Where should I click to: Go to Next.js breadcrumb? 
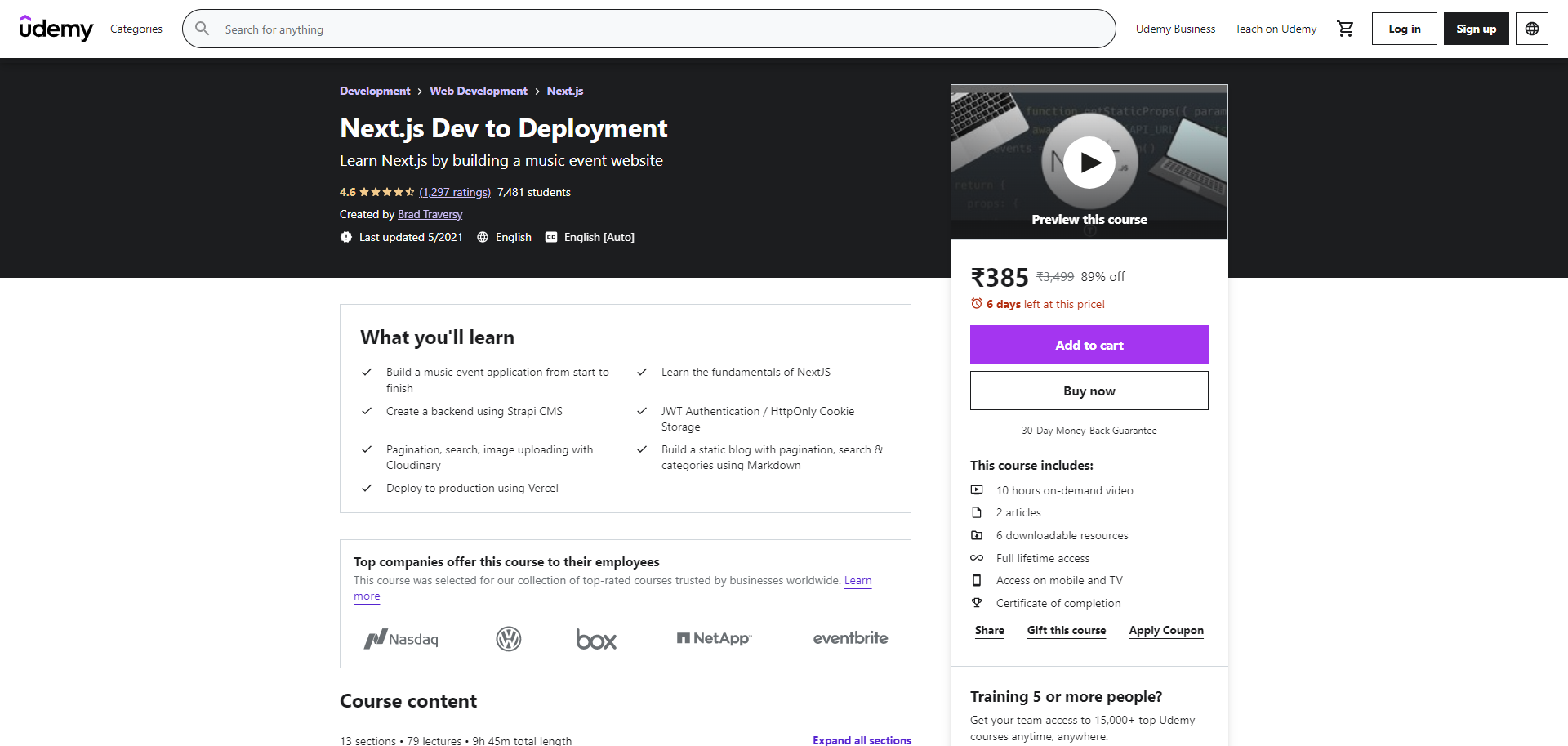pyautogui.click(x=565, y=91)
